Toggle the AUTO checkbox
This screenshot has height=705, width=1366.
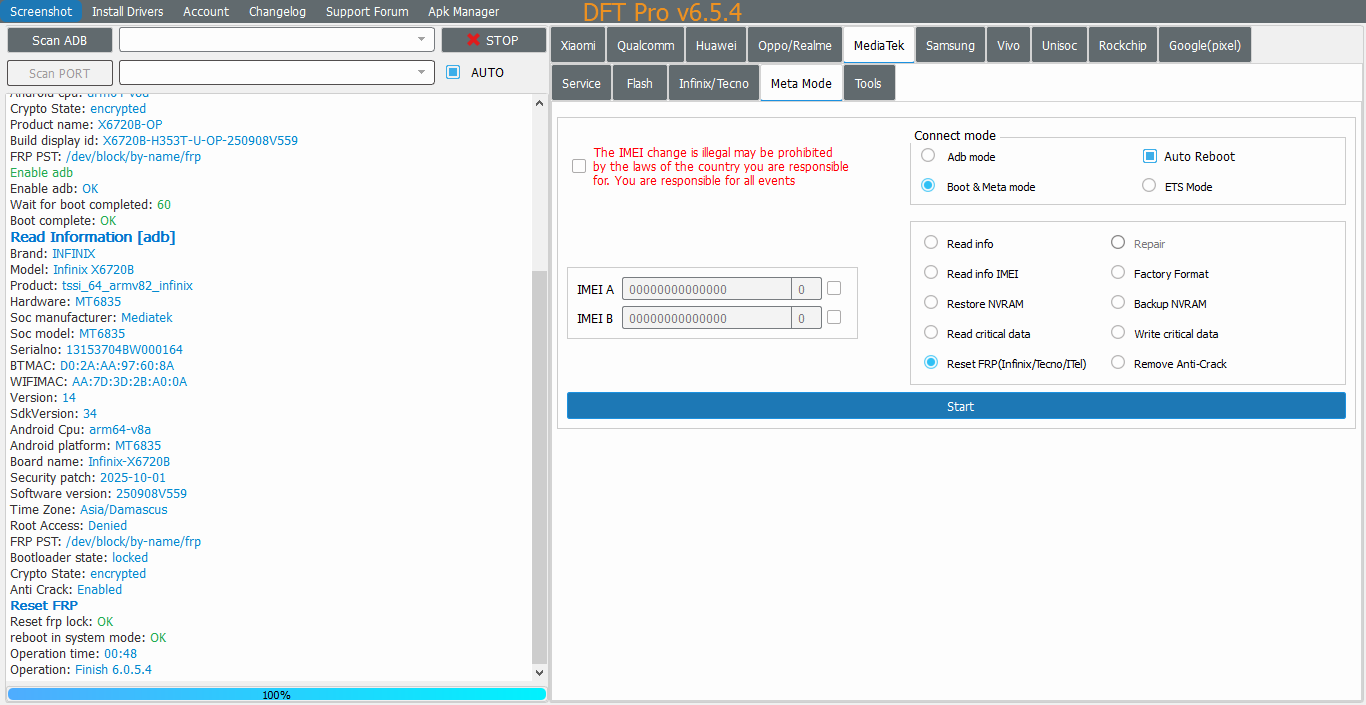click(453, 72)
